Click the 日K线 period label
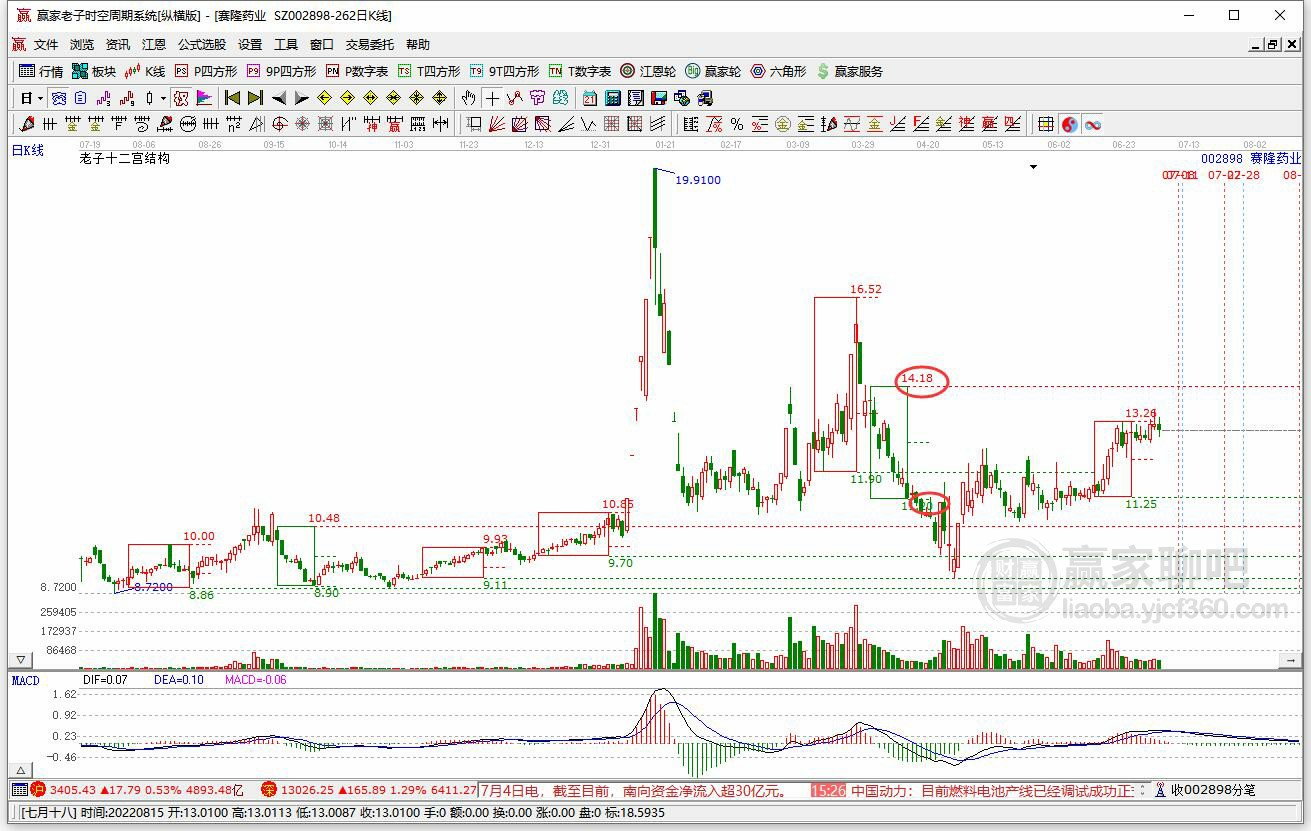This screenshot has height=831, width=1311. coord(28,150)
